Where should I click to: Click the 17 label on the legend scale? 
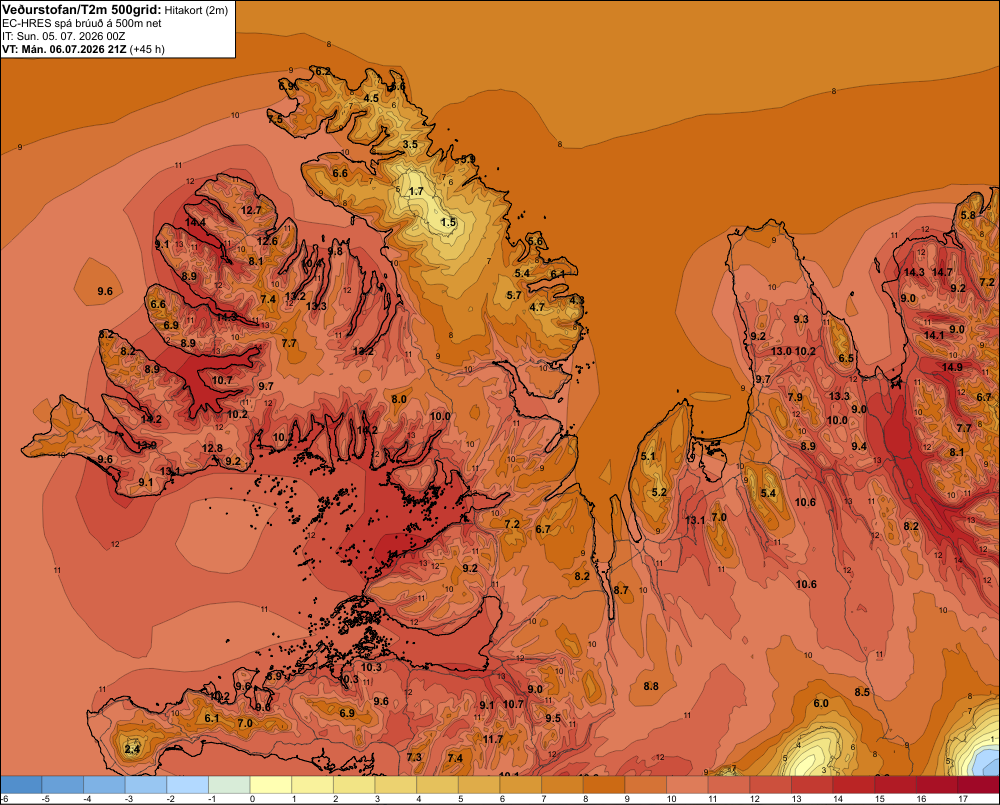coord(963,799)
